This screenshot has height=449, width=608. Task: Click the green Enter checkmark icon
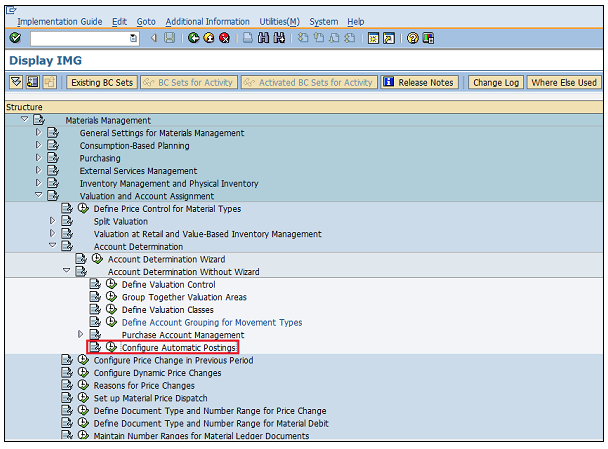pyautogui.click(x=14, y=38)
